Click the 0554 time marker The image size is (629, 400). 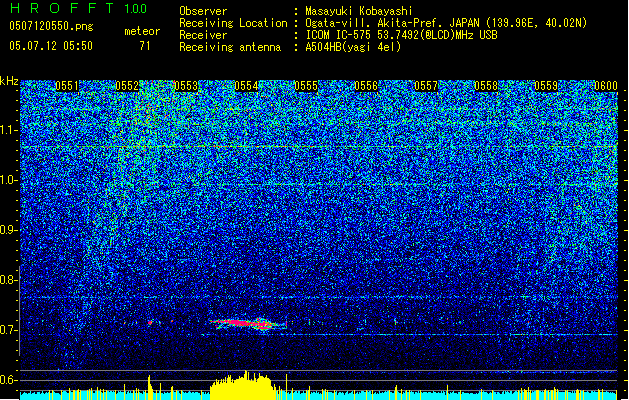246,86
